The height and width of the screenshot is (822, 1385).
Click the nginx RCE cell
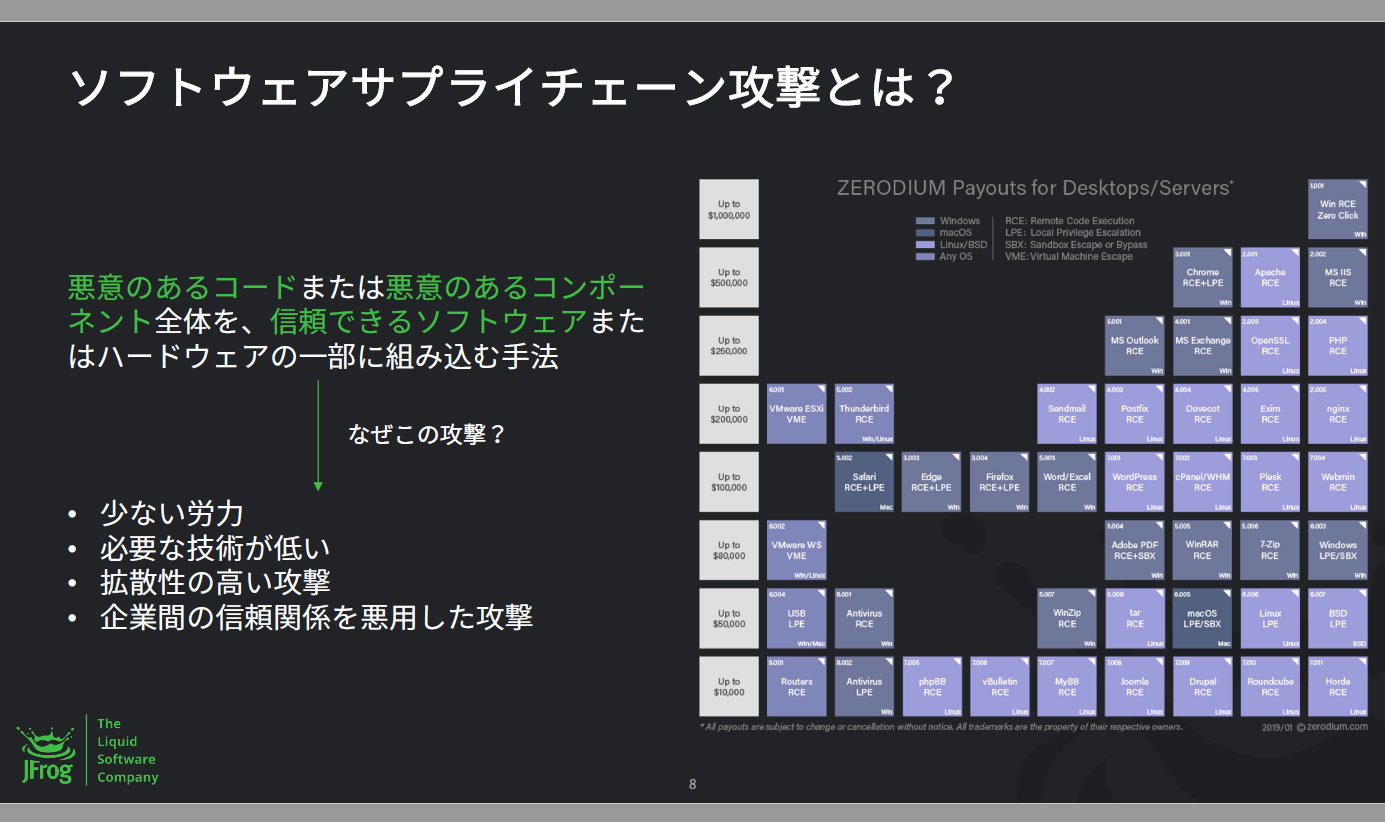(1338, 414)
